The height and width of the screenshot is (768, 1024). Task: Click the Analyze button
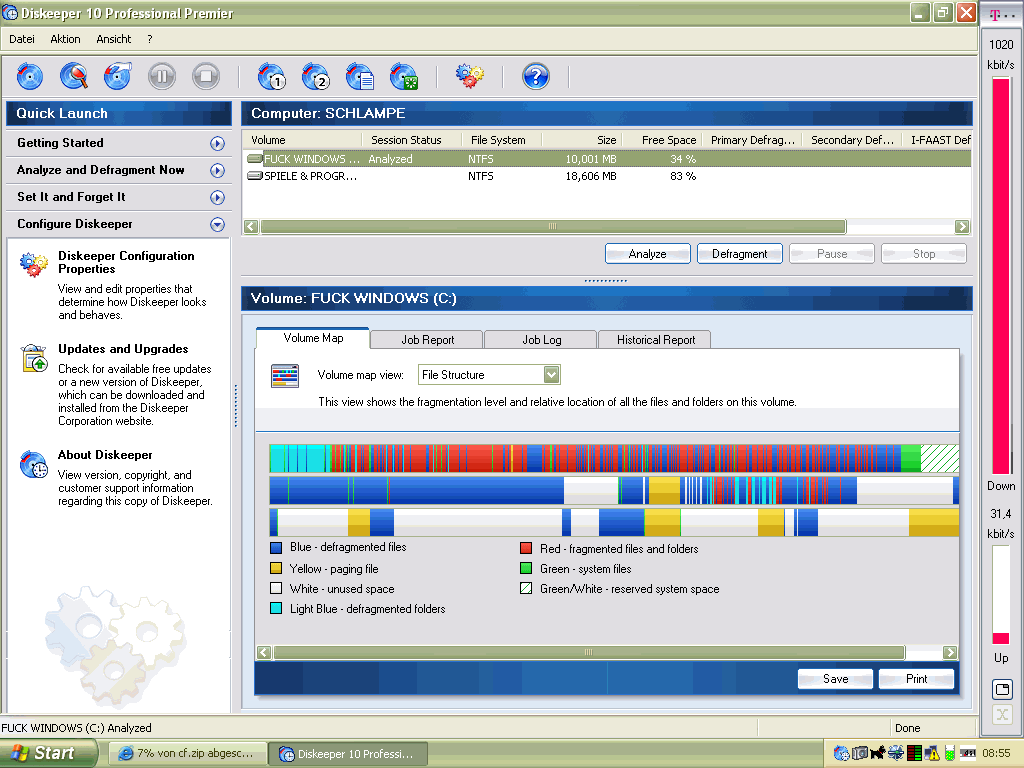(x=647, y=254)
